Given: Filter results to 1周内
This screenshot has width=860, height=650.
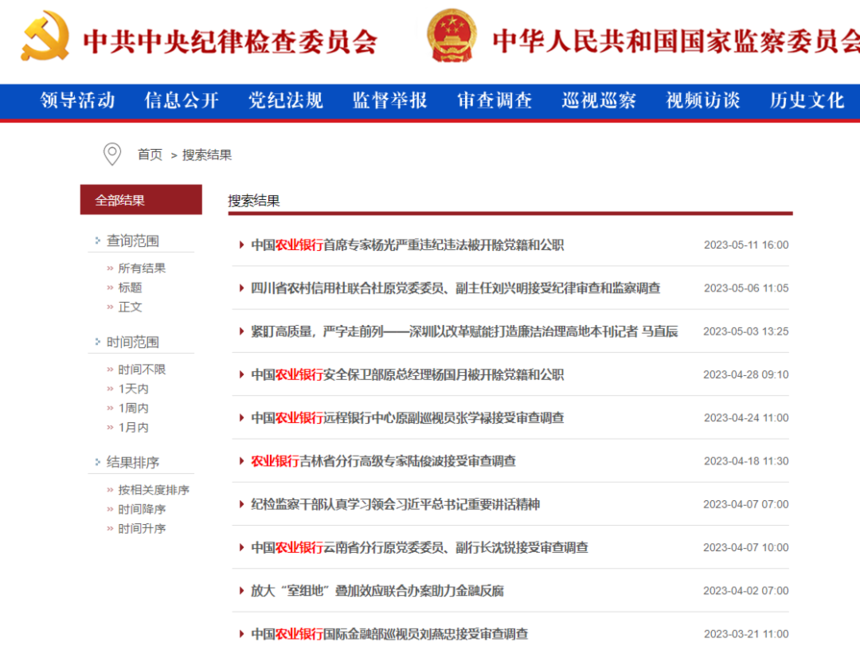Looking at the screenshot, I should click(x=133, y=408).
